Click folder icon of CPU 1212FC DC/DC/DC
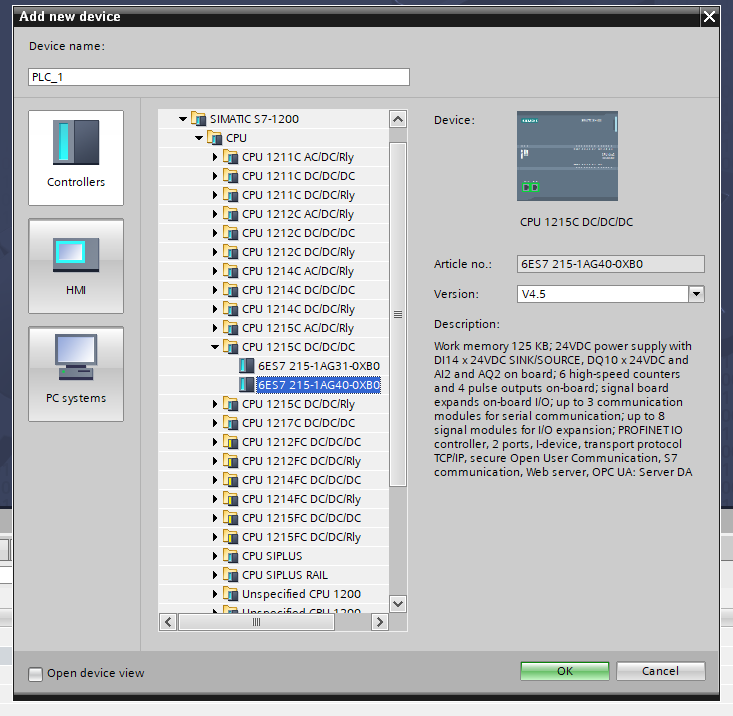The image size is (733, 716). [x=230, y=442]
